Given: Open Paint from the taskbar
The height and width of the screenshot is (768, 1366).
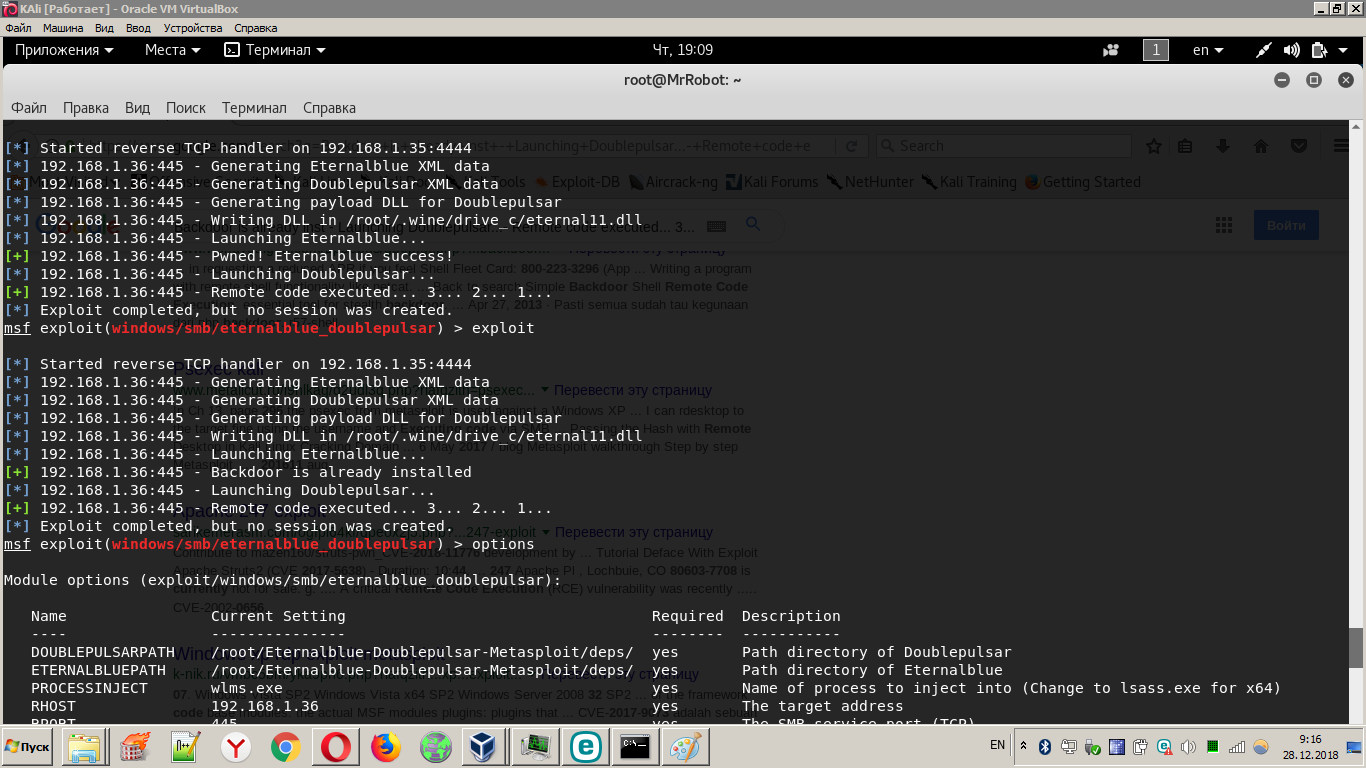Looking at the screenshot, I should [x=685, y=747].
